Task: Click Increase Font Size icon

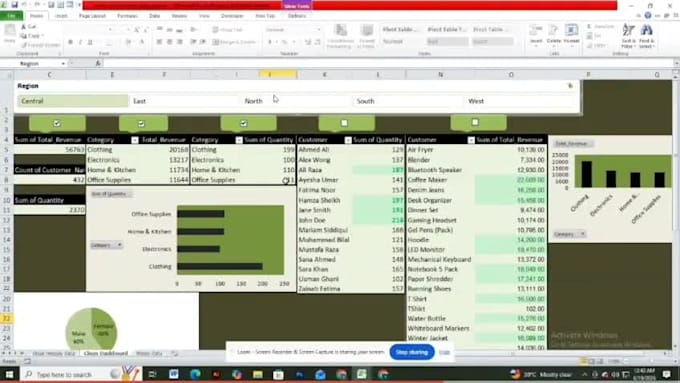Action: tap(137, 29)
